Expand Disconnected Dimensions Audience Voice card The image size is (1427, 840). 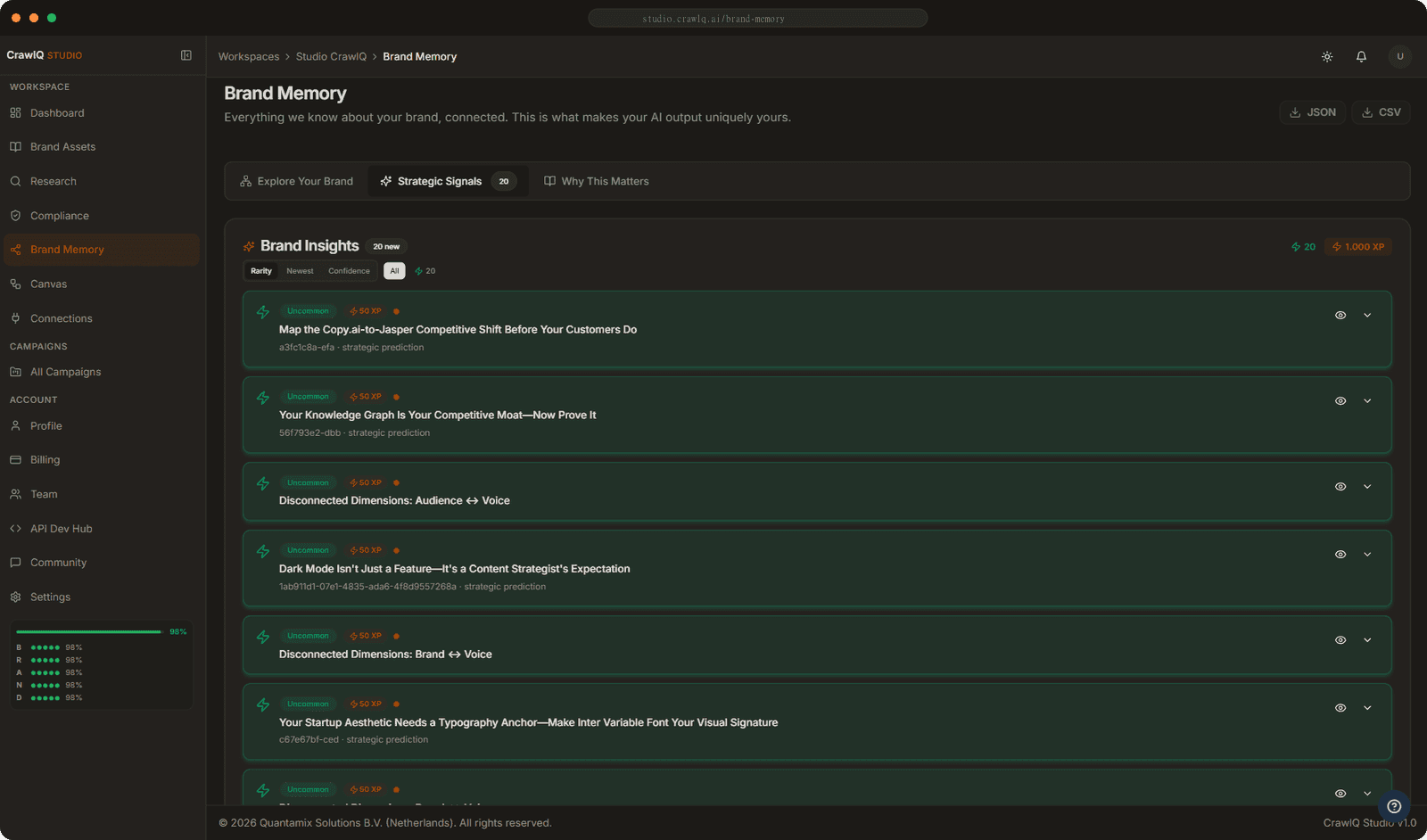1367,487
